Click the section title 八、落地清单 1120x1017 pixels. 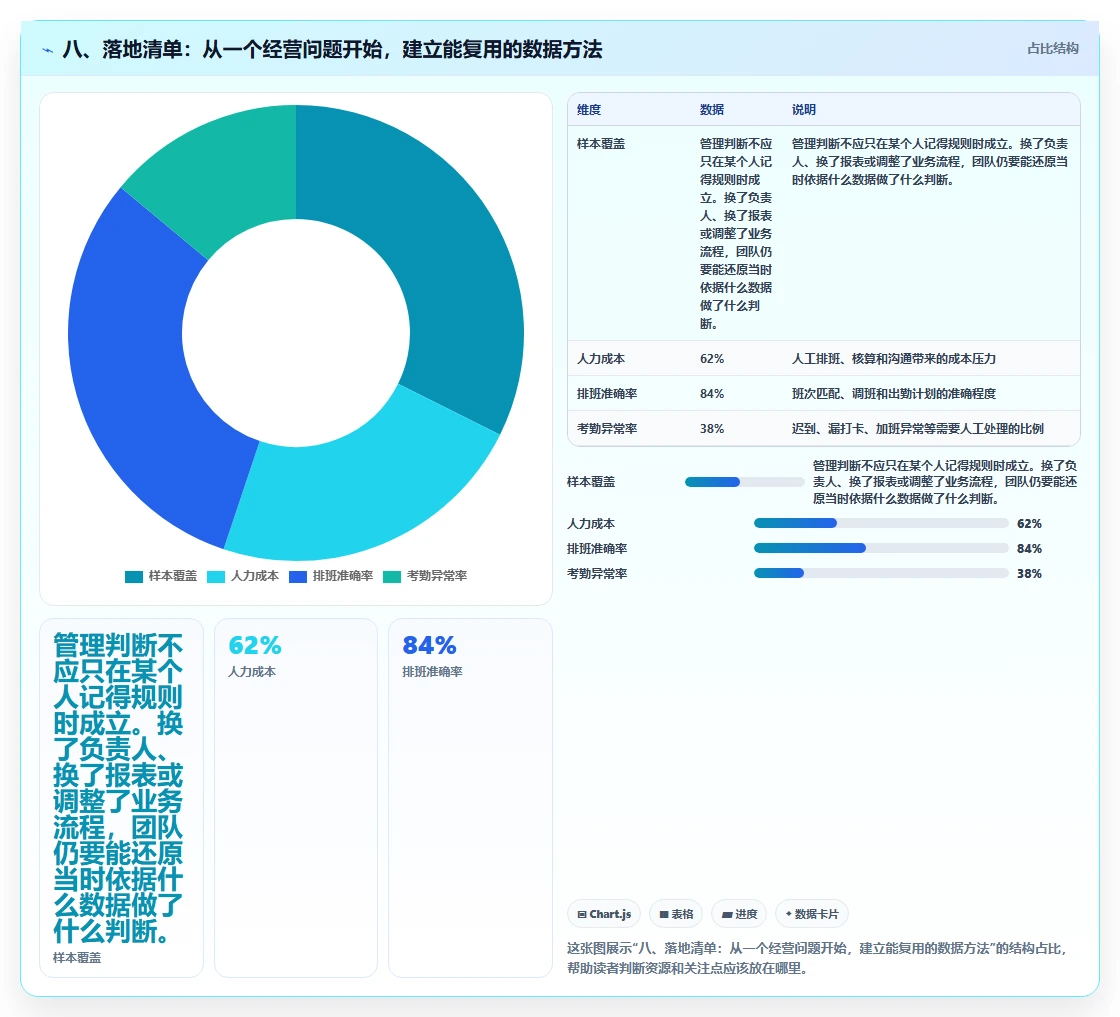tap(332, 49)
